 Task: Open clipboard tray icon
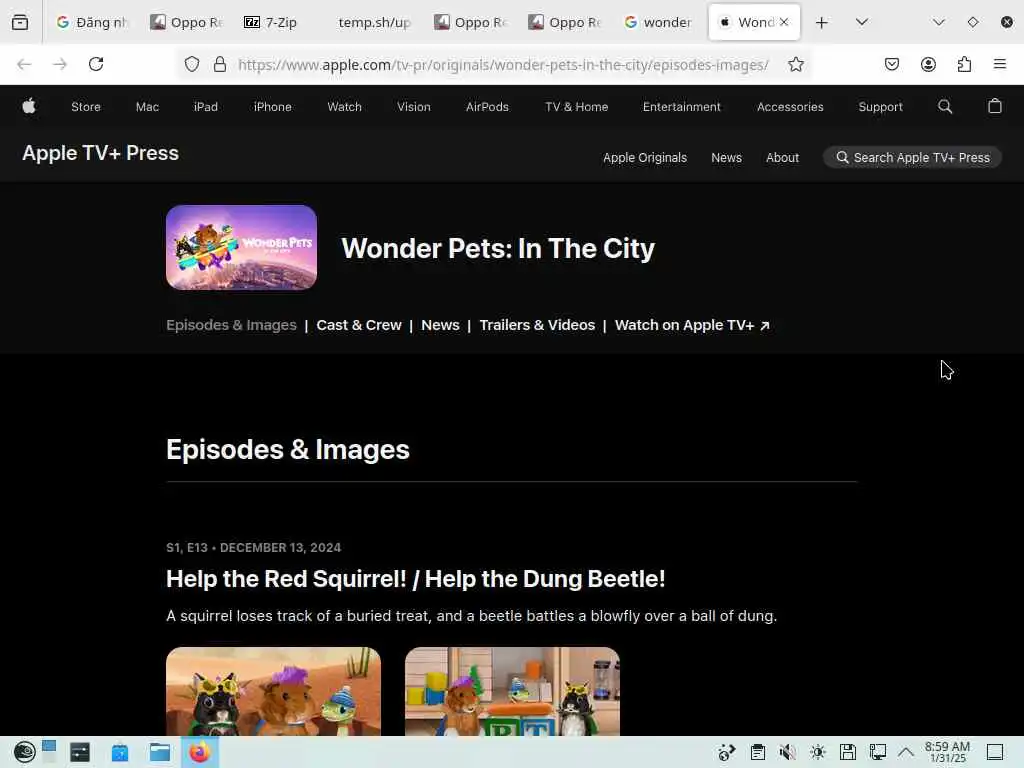(x=758, y=752)
